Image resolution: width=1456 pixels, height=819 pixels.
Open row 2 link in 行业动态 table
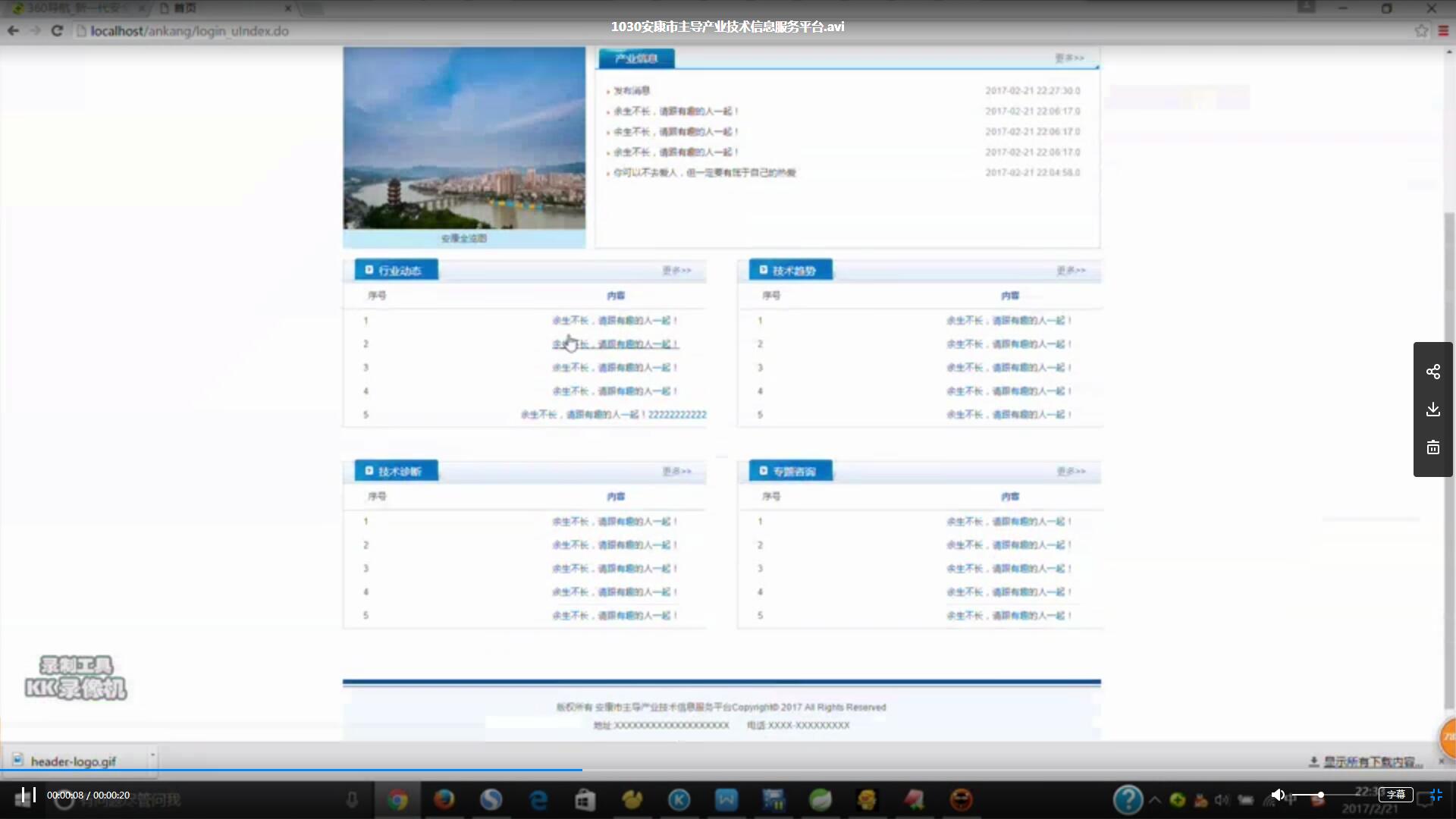[x=615, y=344]
